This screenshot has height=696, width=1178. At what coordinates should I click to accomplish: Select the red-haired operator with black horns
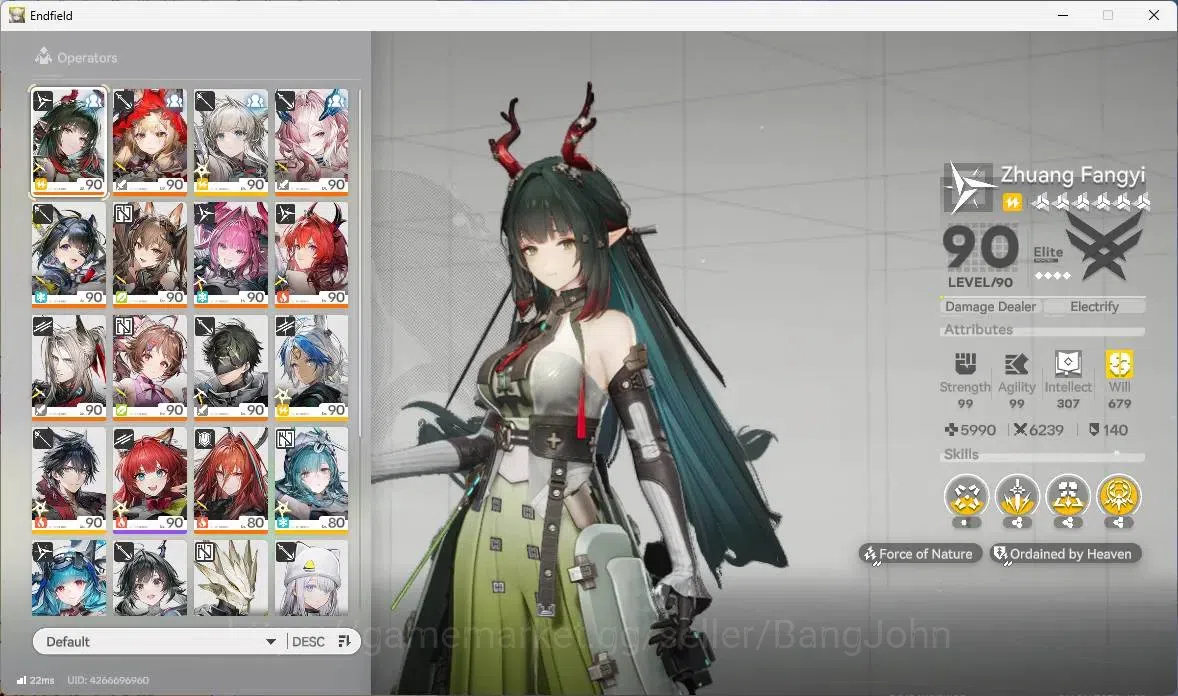point(312,255)
